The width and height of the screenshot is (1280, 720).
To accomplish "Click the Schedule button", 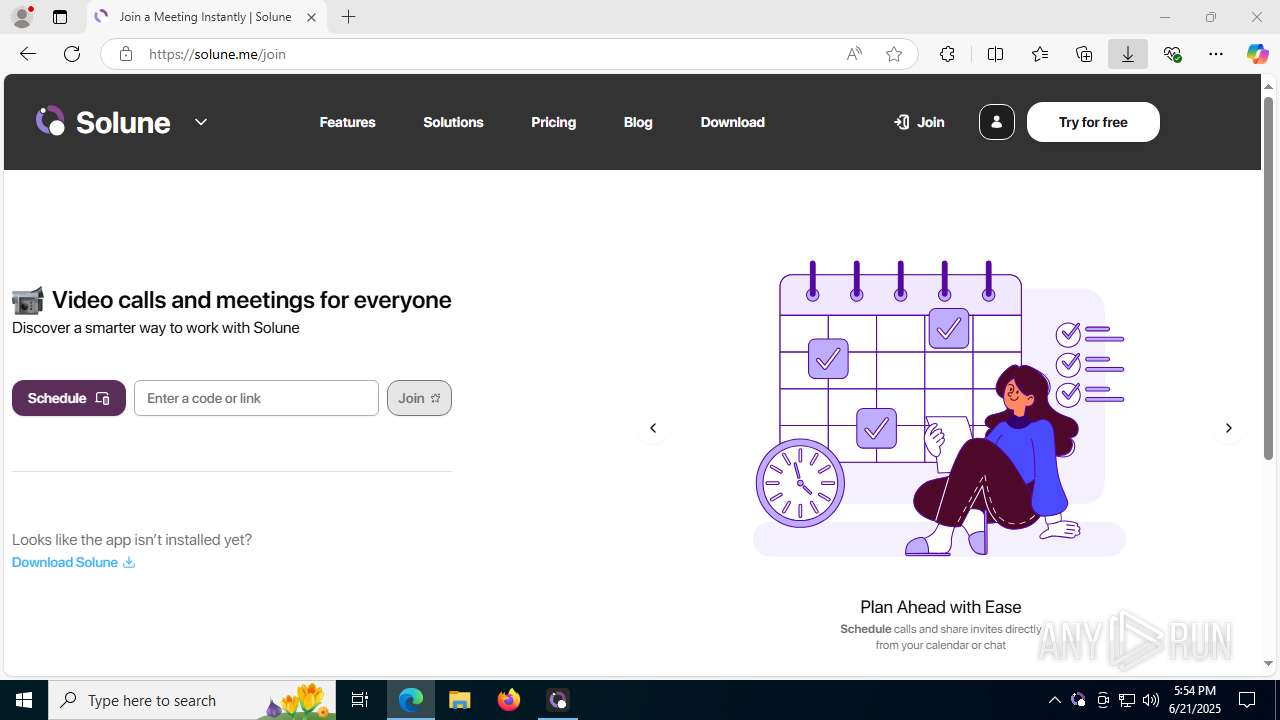I will [x=69, y=398].
